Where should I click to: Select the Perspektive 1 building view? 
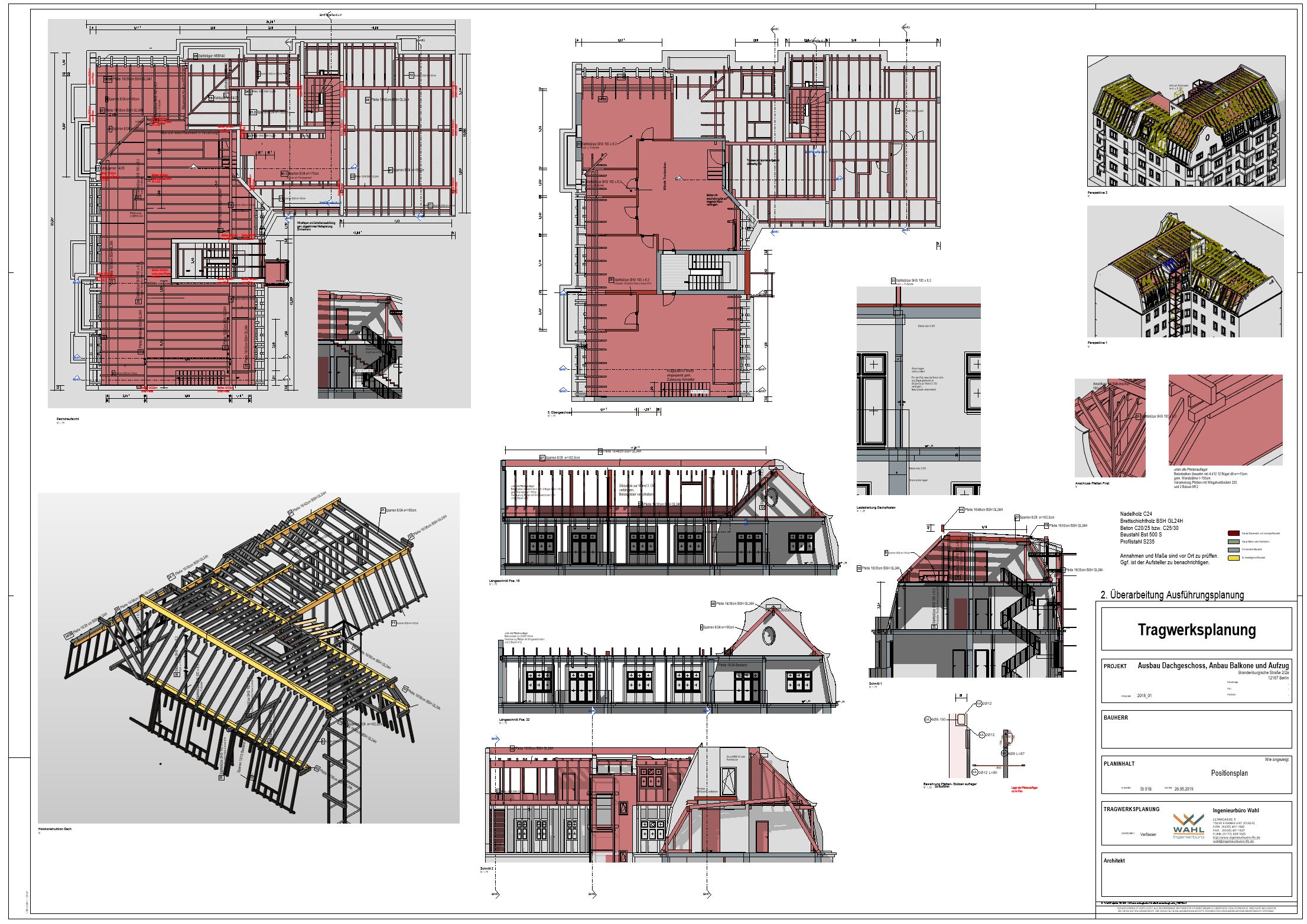[x=1185, y=271]
